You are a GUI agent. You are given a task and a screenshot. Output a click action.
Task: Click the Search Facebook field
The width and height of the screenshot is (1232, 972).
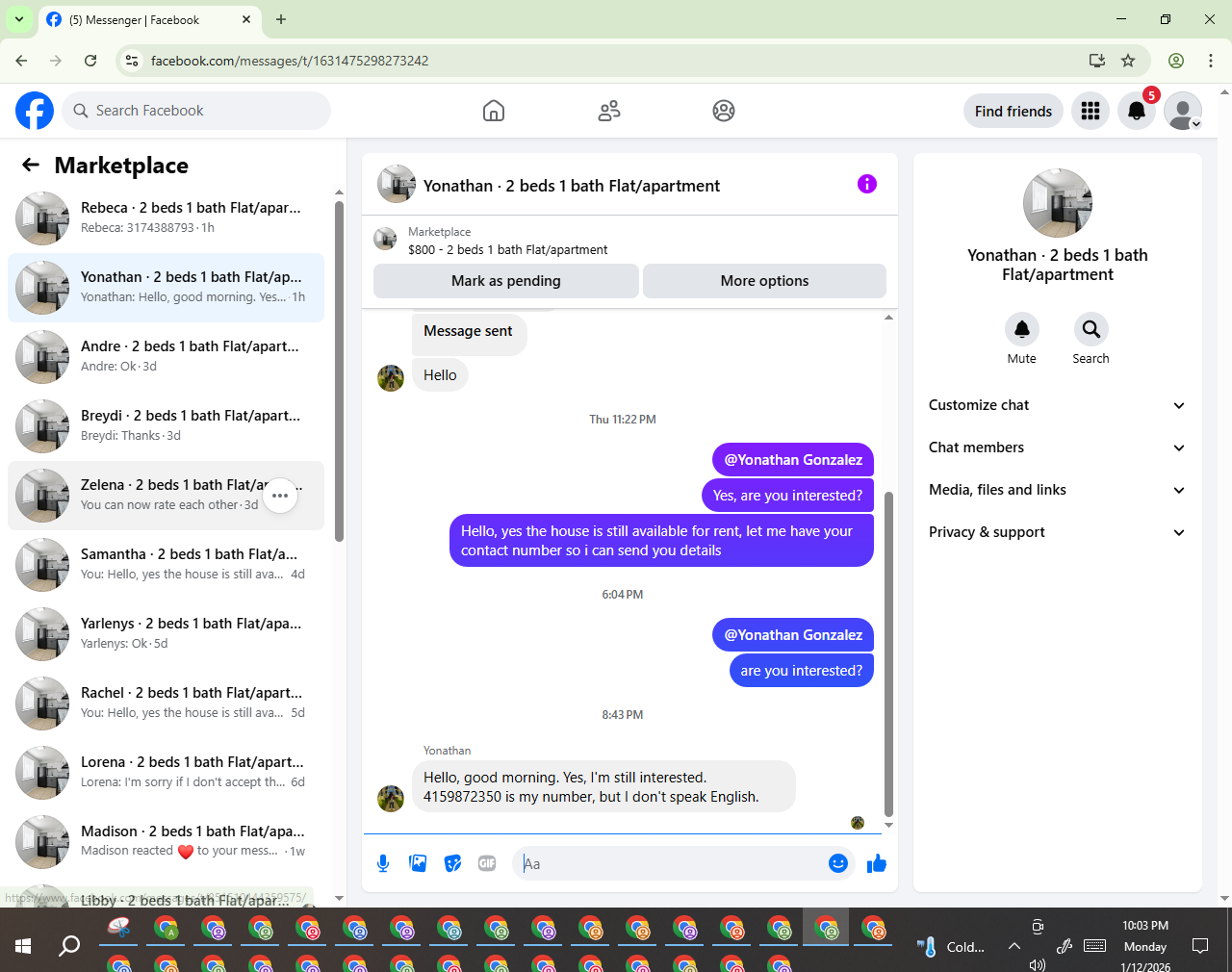pyautogui.click(x=196, y=111)
